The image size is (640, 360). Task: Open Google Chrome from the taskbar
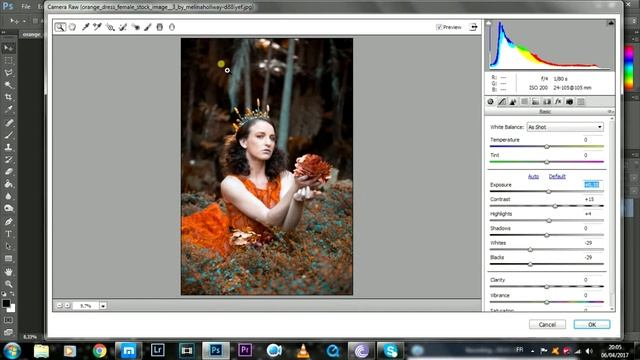99,351
